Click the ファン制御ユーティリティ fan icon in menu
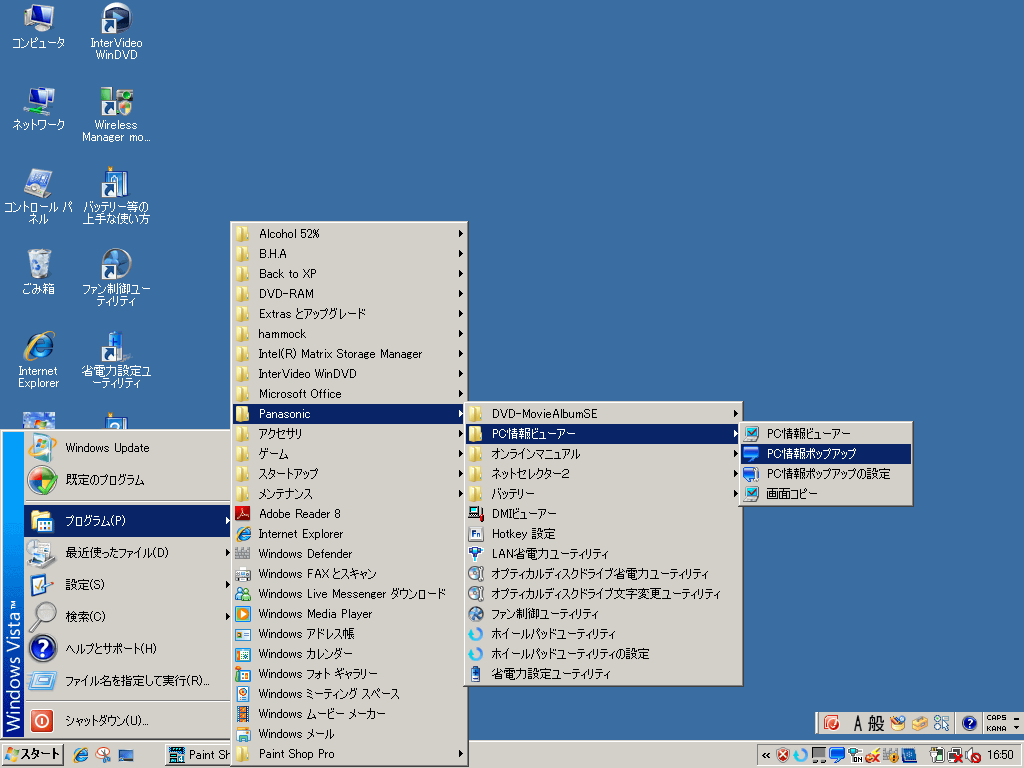This screenshot has width=1024, height=768. coord(476,614)
